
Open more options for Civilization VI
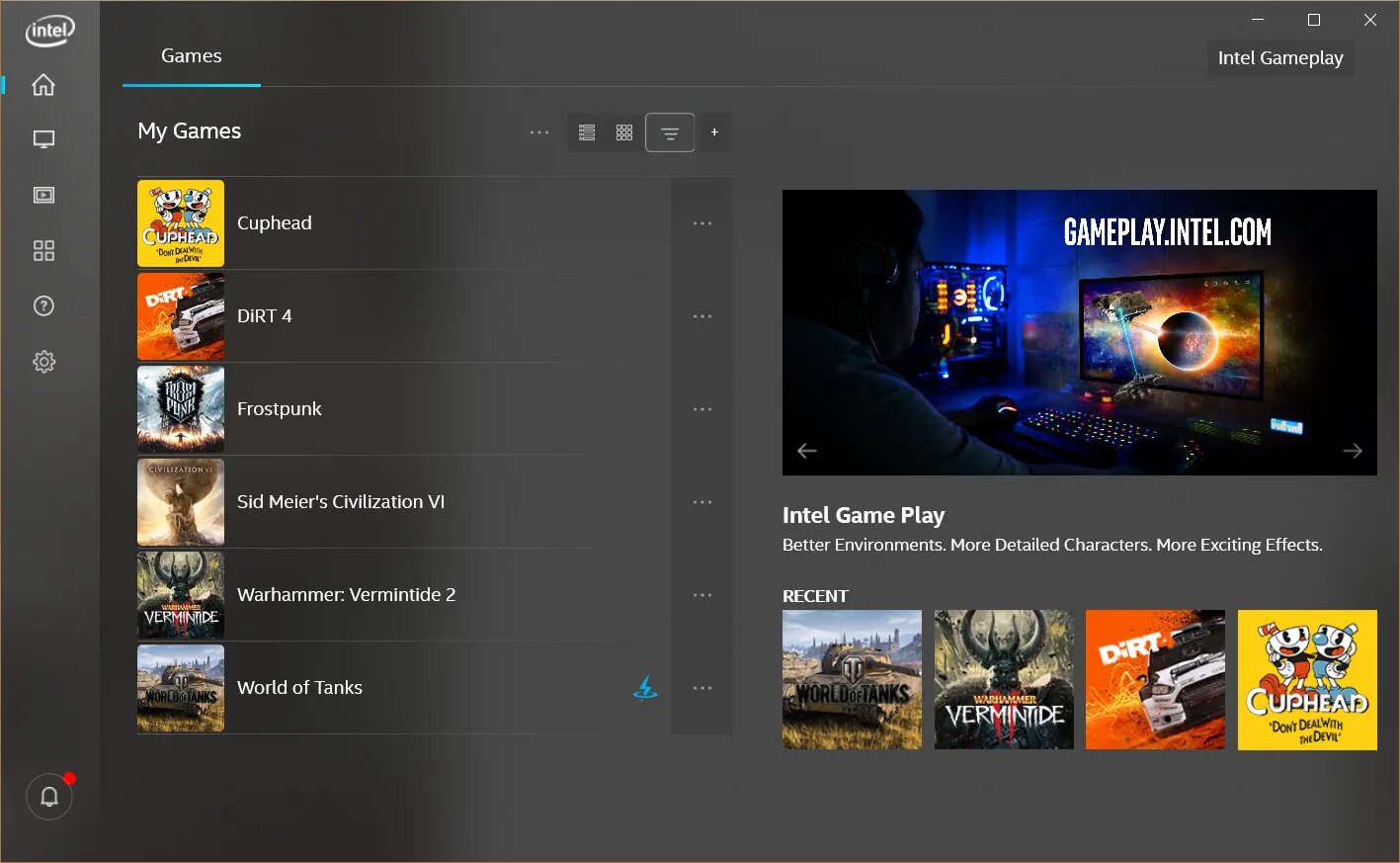click(x=702, y=502)
